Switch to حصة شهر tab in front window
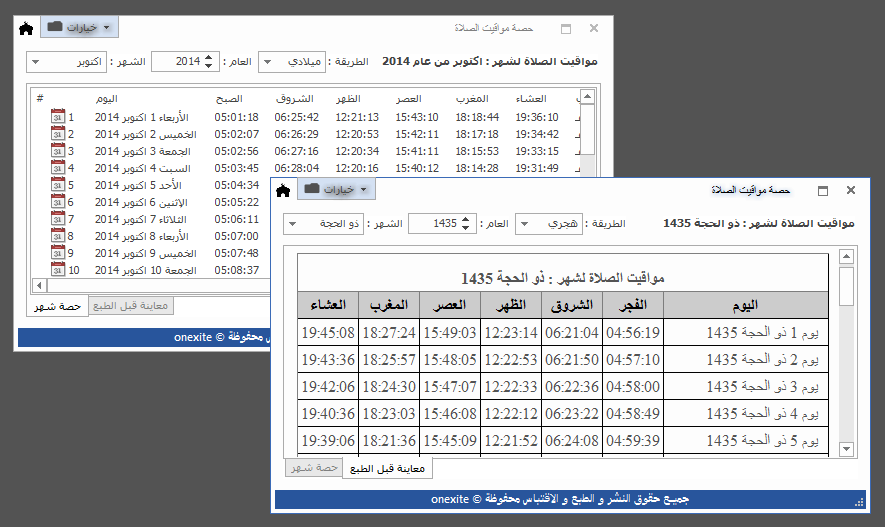 [x=314, y=468]
